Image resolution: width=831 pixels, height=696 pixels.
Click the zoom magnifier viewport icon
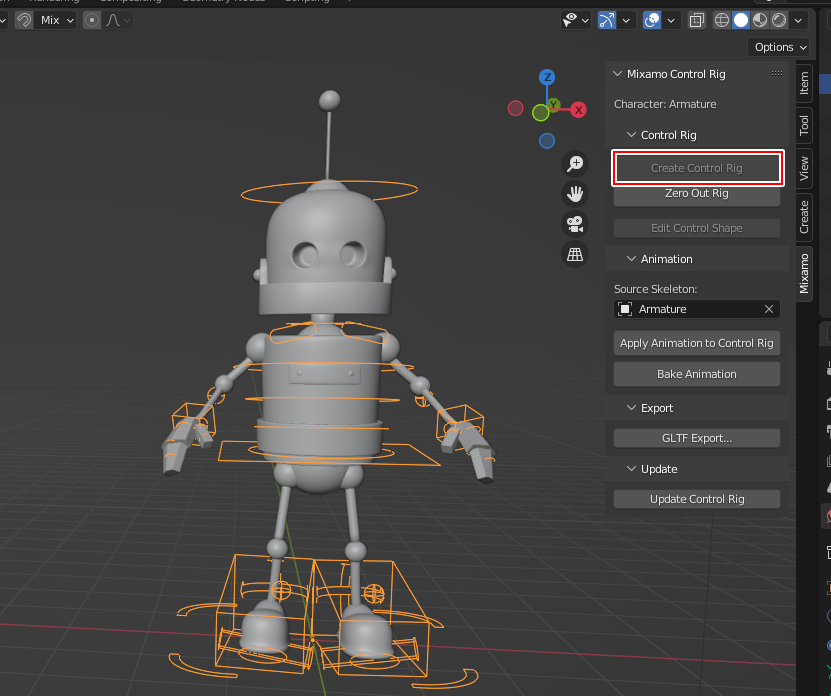(x=575, y=163)
